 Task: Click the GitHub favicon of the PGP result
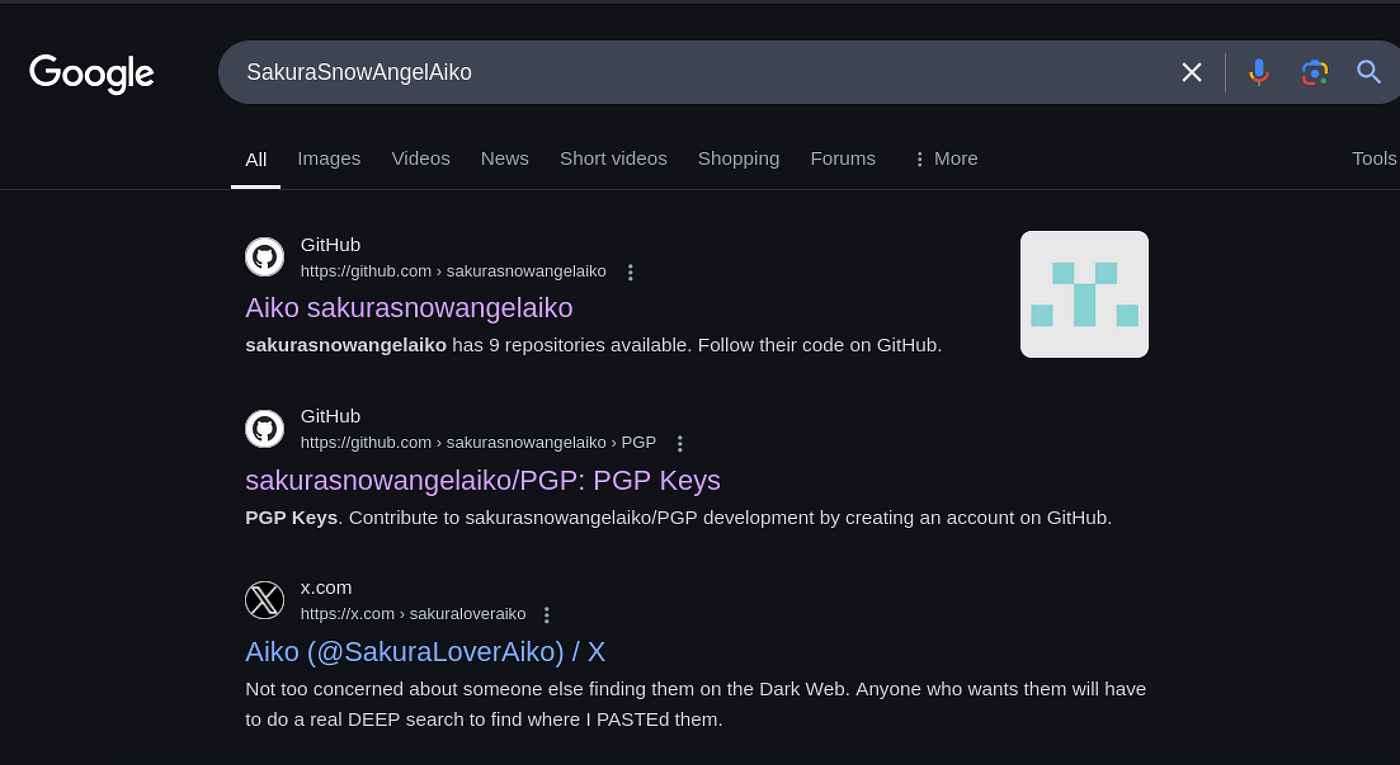coord(265,429)
